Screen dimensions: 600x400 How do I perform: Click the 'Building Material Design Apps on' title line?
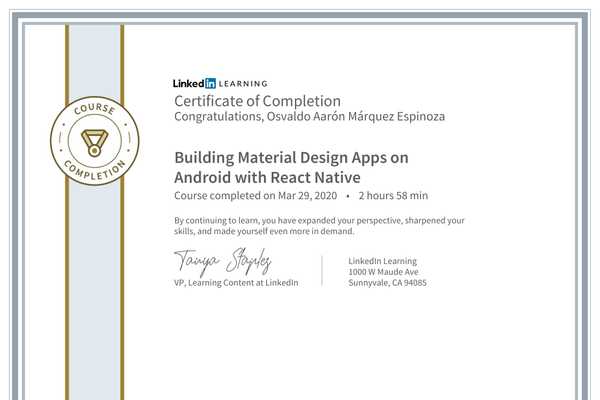[x=291, y=158]
